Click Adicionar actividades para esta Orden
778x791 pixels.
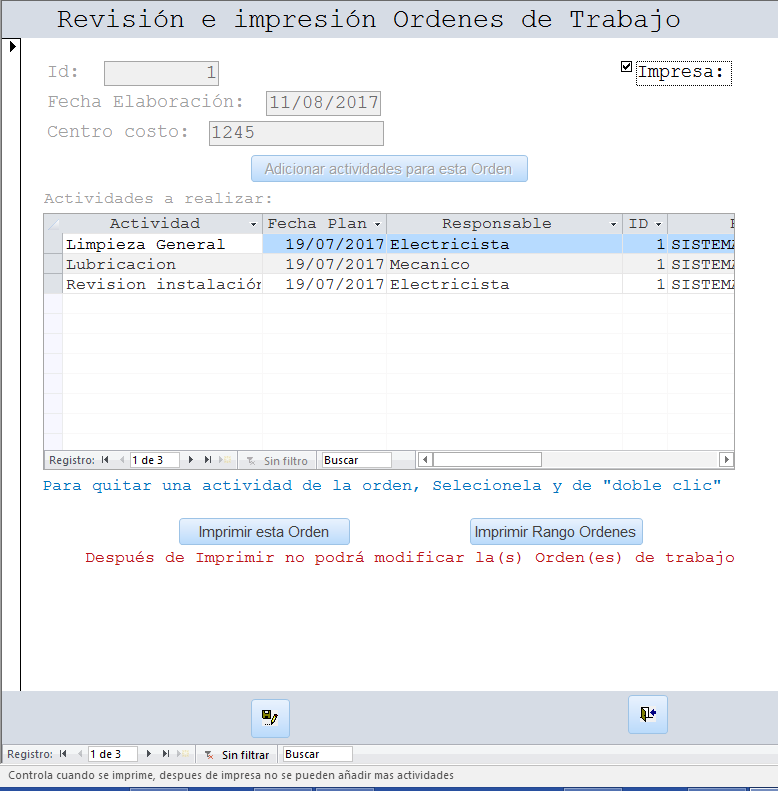[x=389, y=169]
